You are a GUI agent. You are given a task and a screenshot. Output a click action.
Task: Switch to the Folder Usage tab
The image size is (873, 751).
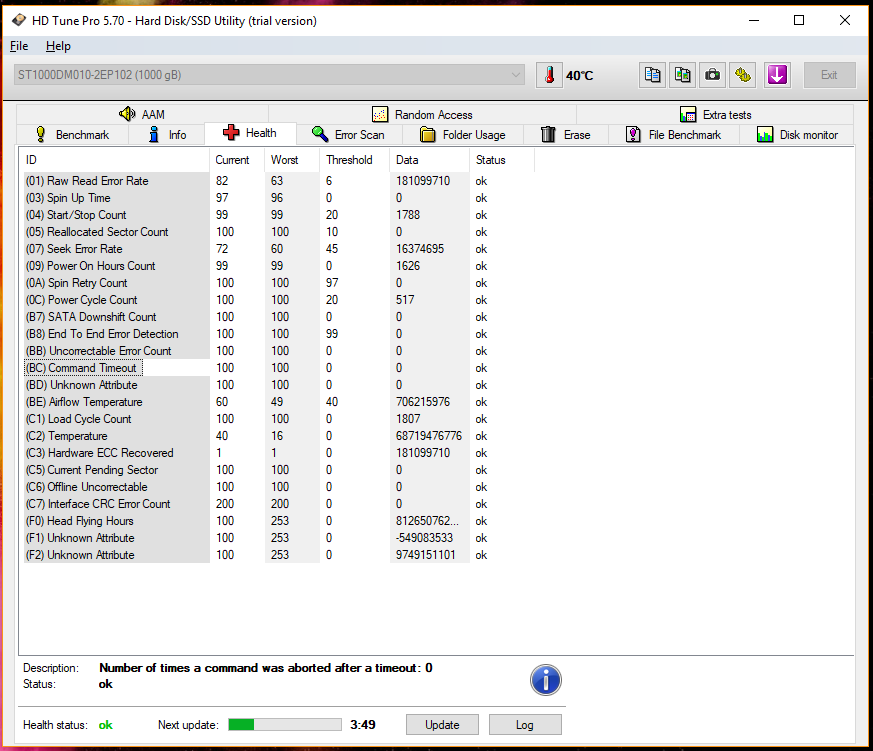point(463,135)
